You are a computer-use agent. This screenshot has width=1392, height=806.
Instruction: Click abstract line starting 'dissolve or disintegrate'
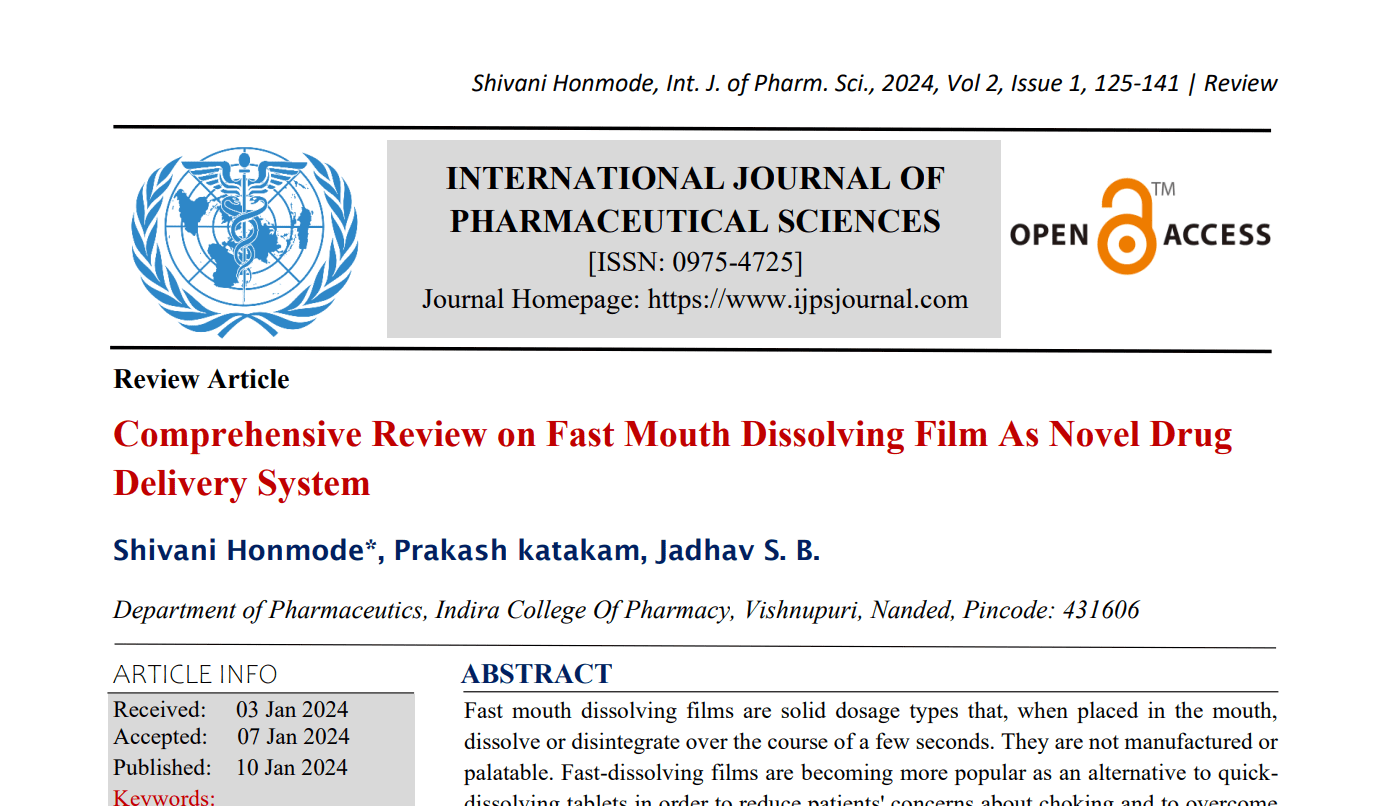click(x=871, y=742)
